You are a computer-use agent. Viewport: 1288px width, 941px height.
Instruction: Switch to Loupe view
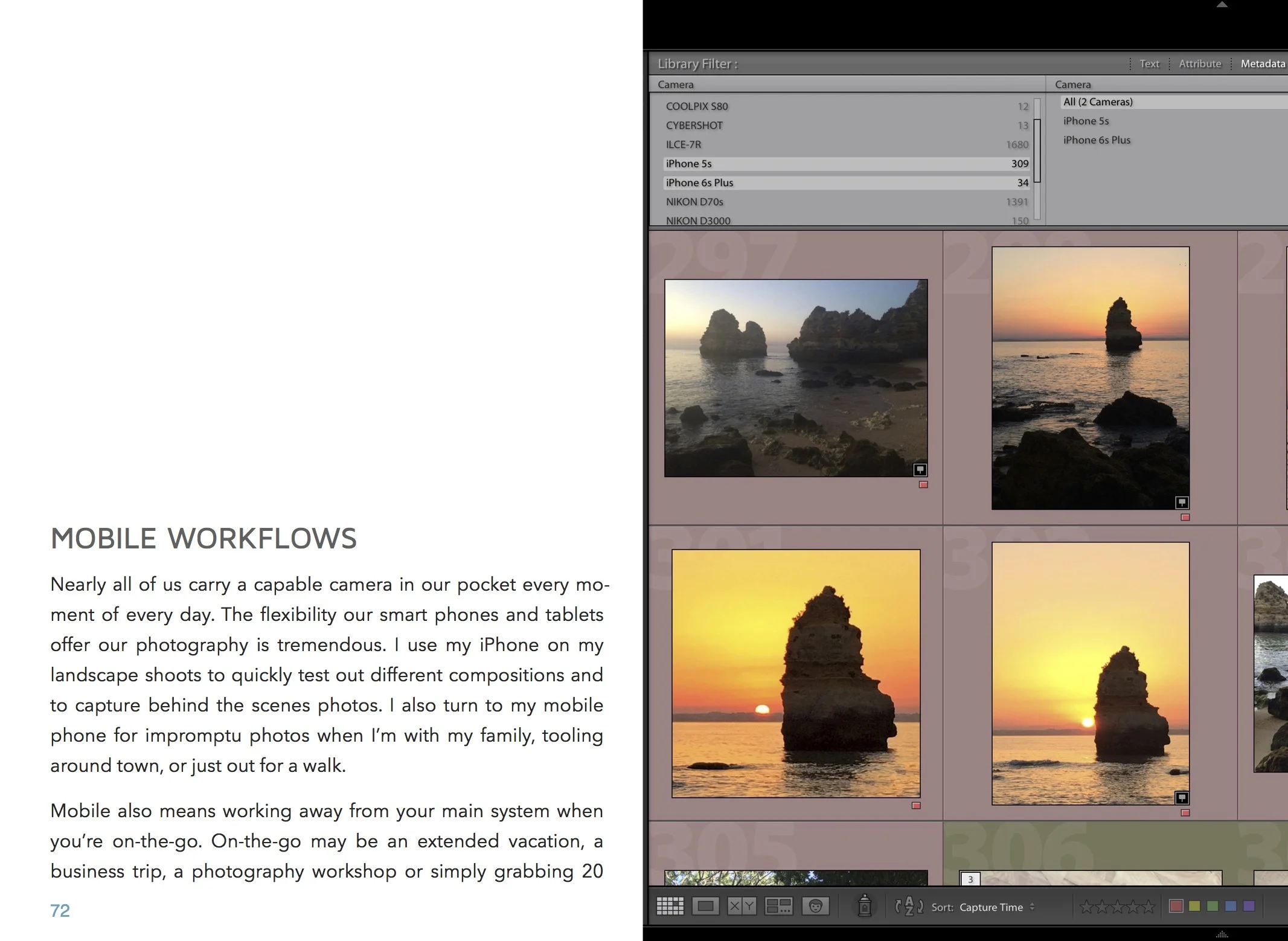tap(705, 906)
